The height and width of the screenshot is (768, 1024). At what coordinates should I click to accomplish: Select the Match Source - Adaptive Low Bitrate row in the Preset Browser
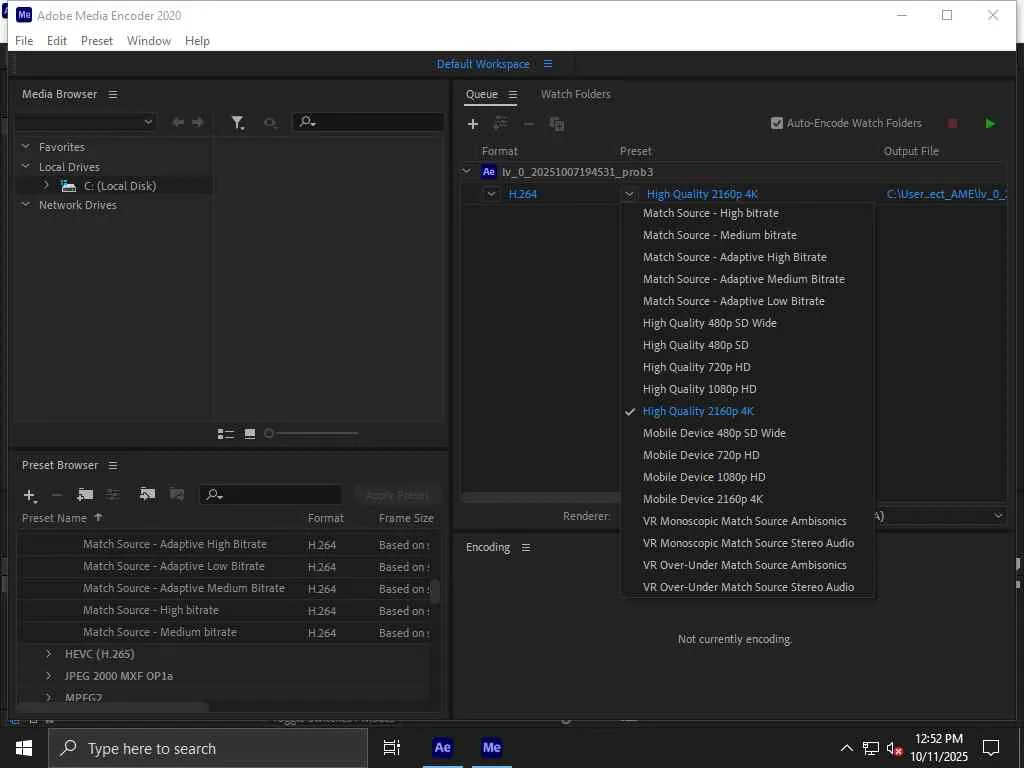tap(224, 567)
